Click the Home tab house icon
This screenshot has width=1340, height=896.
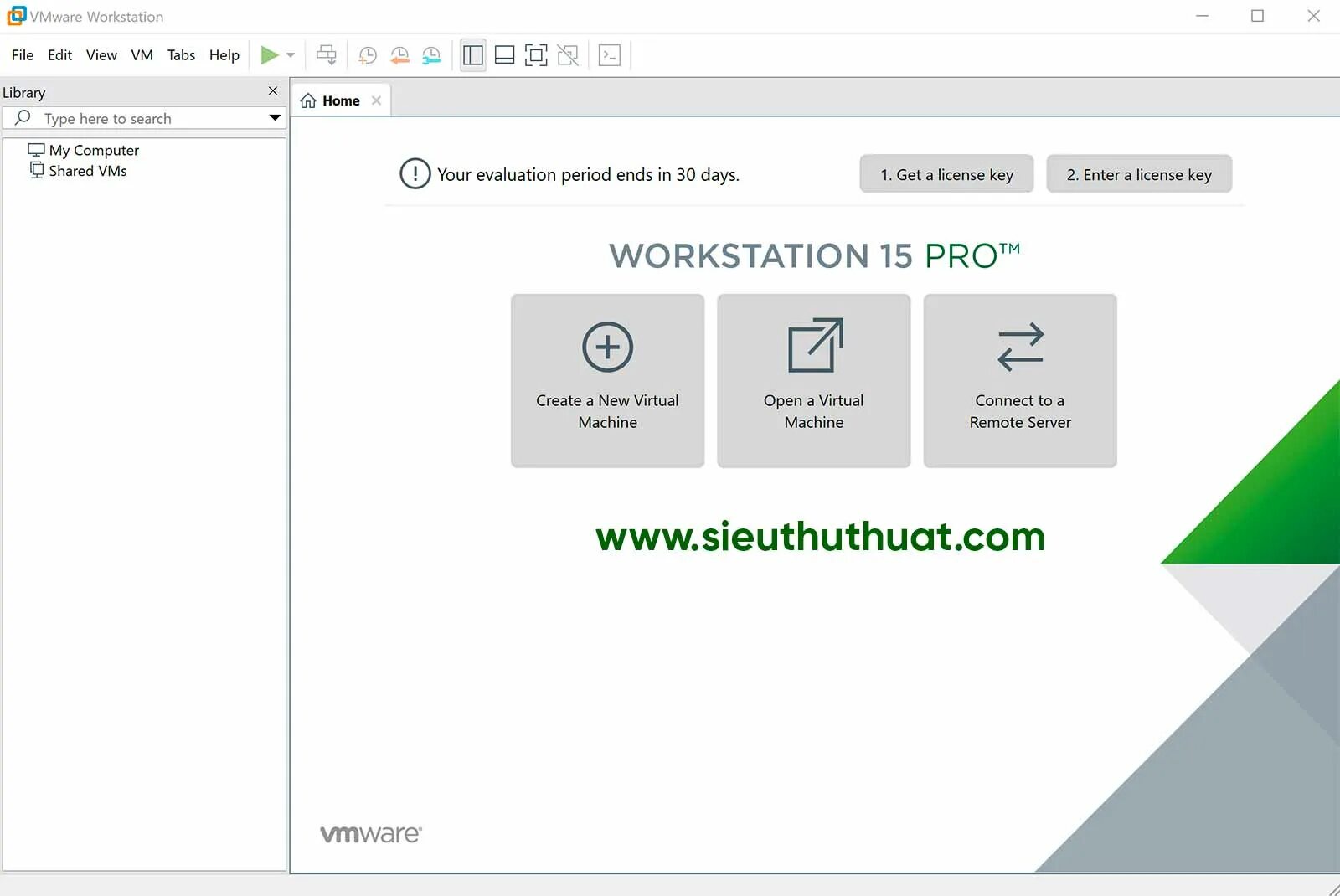point(308,100)
